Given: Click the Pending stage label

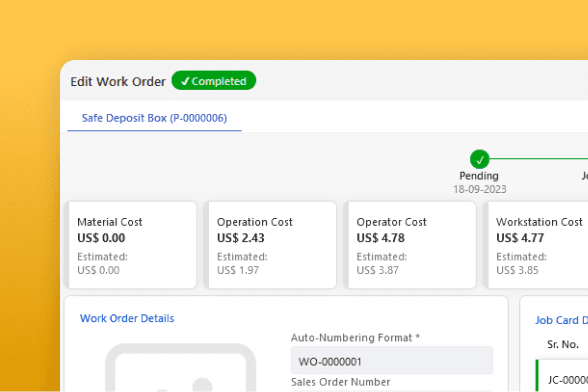Looking at the screenshot, I should [x=479, y=176].
